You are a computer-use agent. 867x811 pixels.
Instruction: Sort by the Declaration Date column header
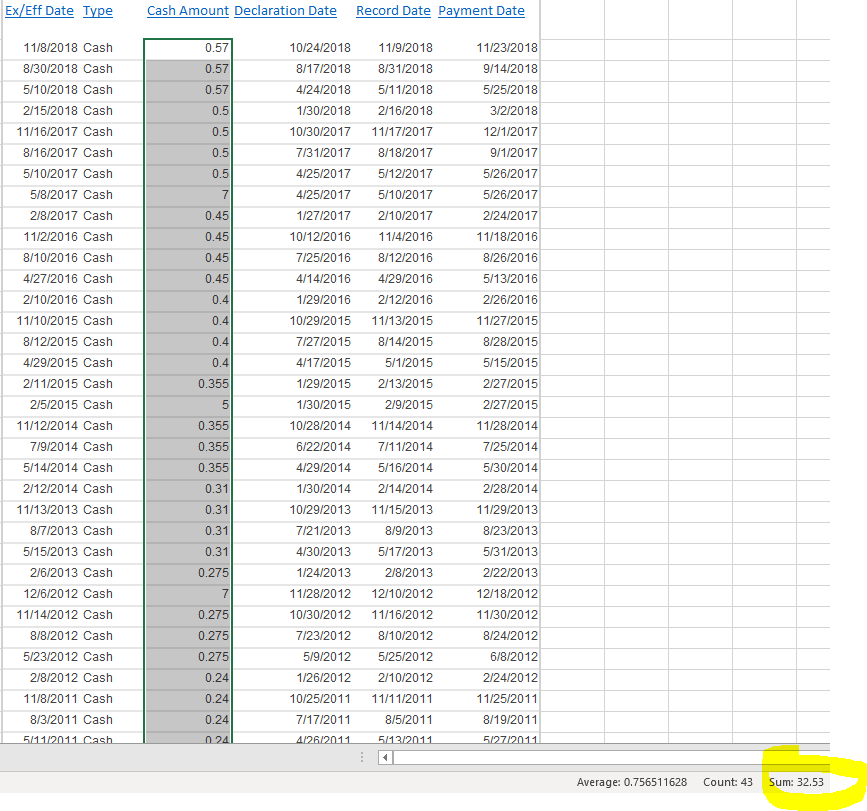coord(285,11)
